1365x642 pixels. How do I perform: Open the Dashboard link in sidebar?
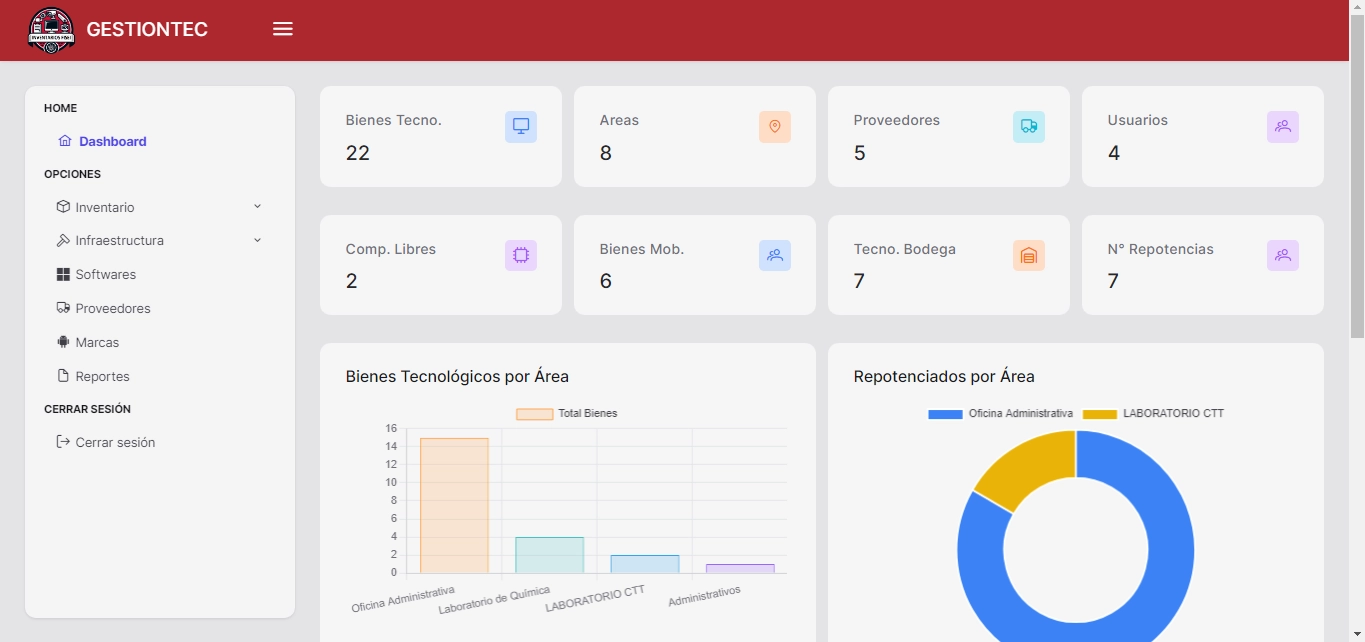112,142
